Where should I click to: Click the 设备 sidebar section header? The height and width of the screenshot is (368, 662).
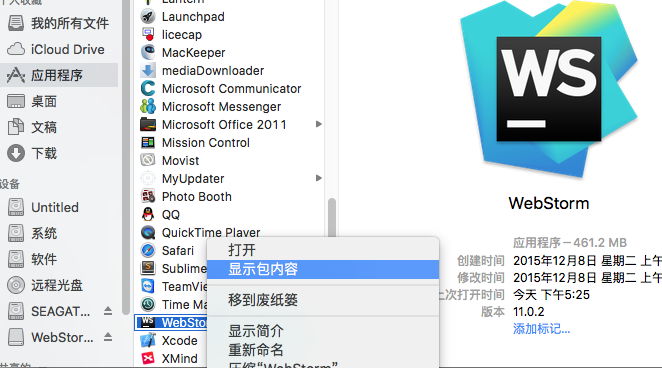pos(10,184)
